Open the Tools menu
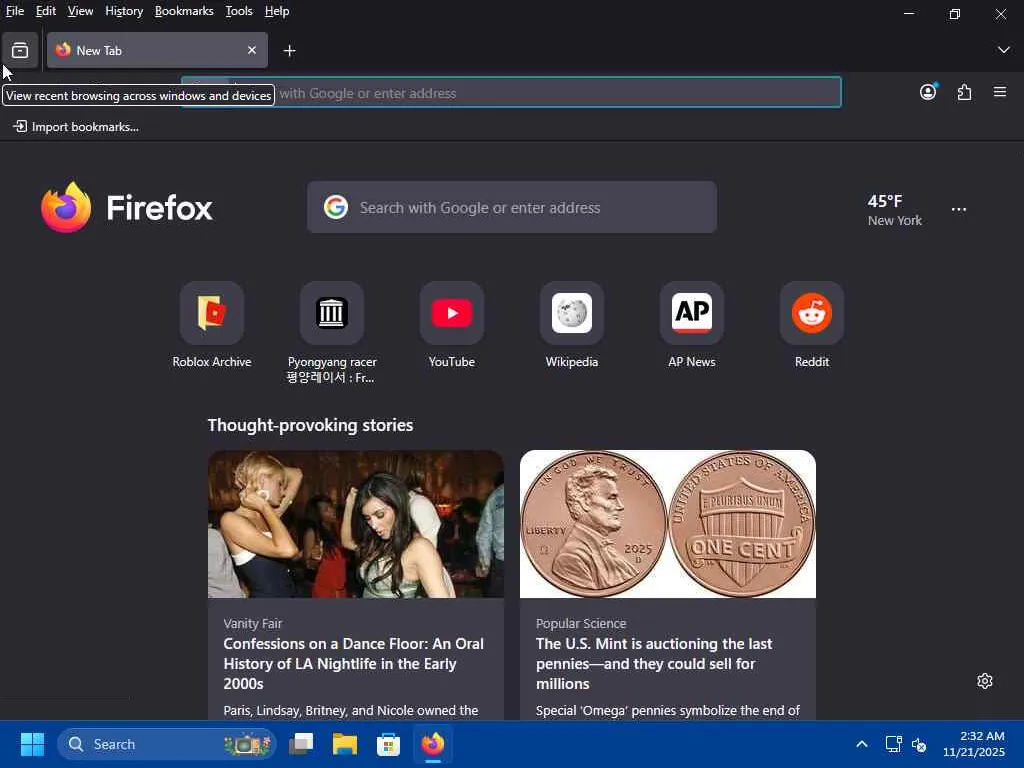Screen dimensions: 1024x768 click(239, 11)
